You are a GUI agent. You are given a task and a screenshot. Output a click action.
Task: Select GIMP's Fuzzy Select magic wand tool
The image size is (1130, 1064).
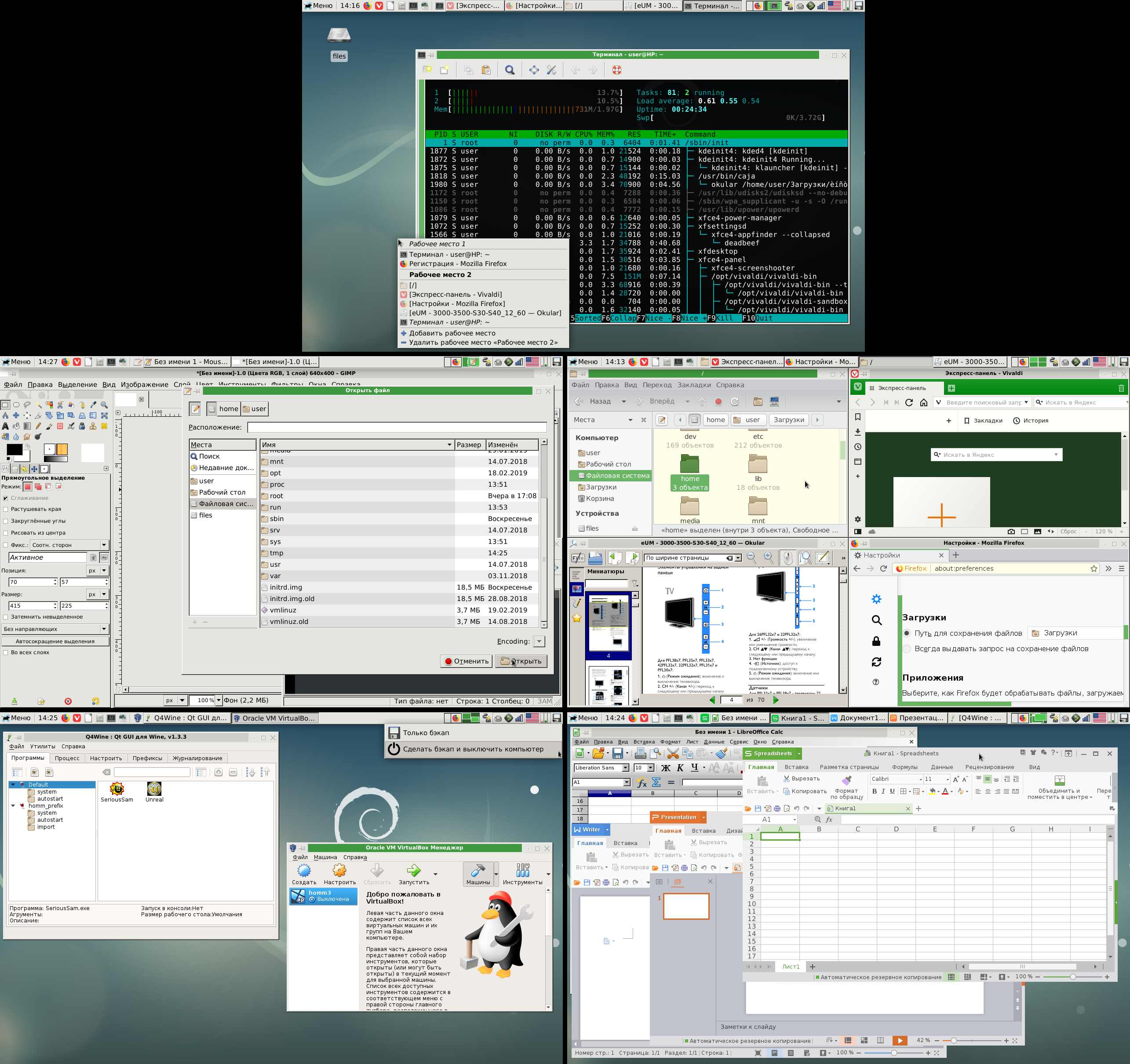pos(39,405)
